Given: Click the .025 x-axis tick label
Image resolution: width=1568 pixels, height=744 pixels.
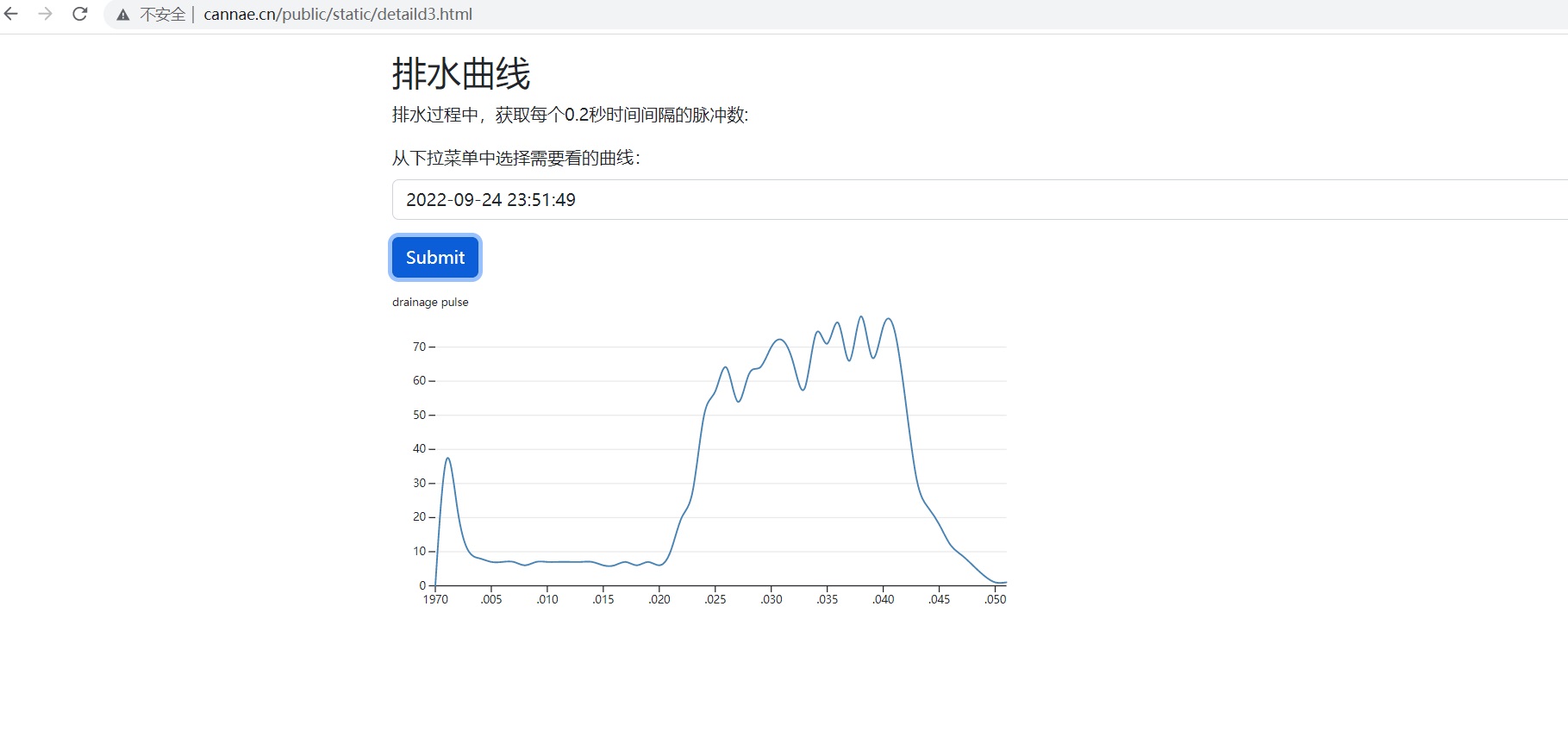Looking at the screenshot, I should click(x=715, y=599).
